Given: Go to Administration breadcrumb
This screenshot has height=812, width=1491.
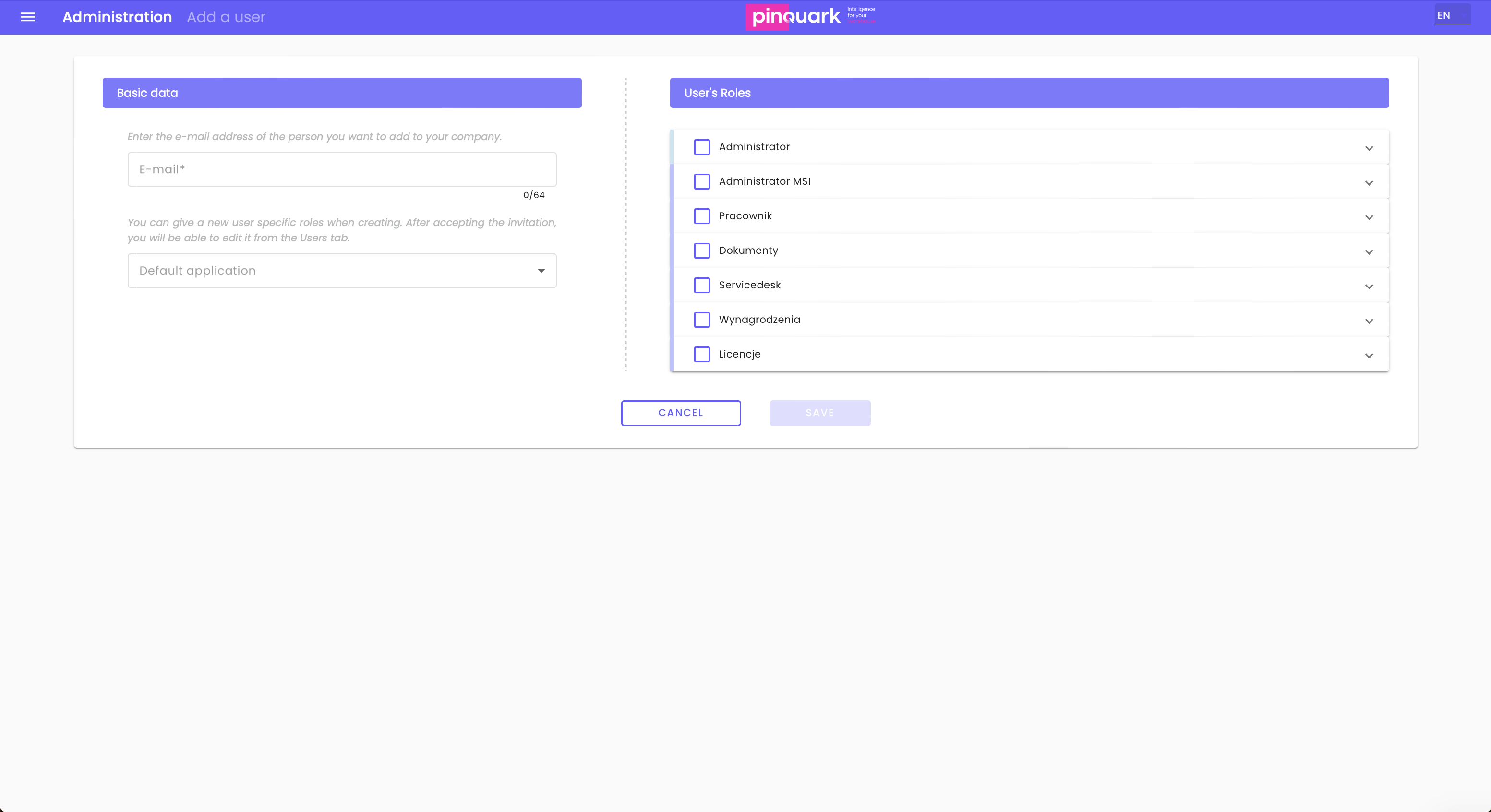Looking at the screenshot, I should point(117,17).
